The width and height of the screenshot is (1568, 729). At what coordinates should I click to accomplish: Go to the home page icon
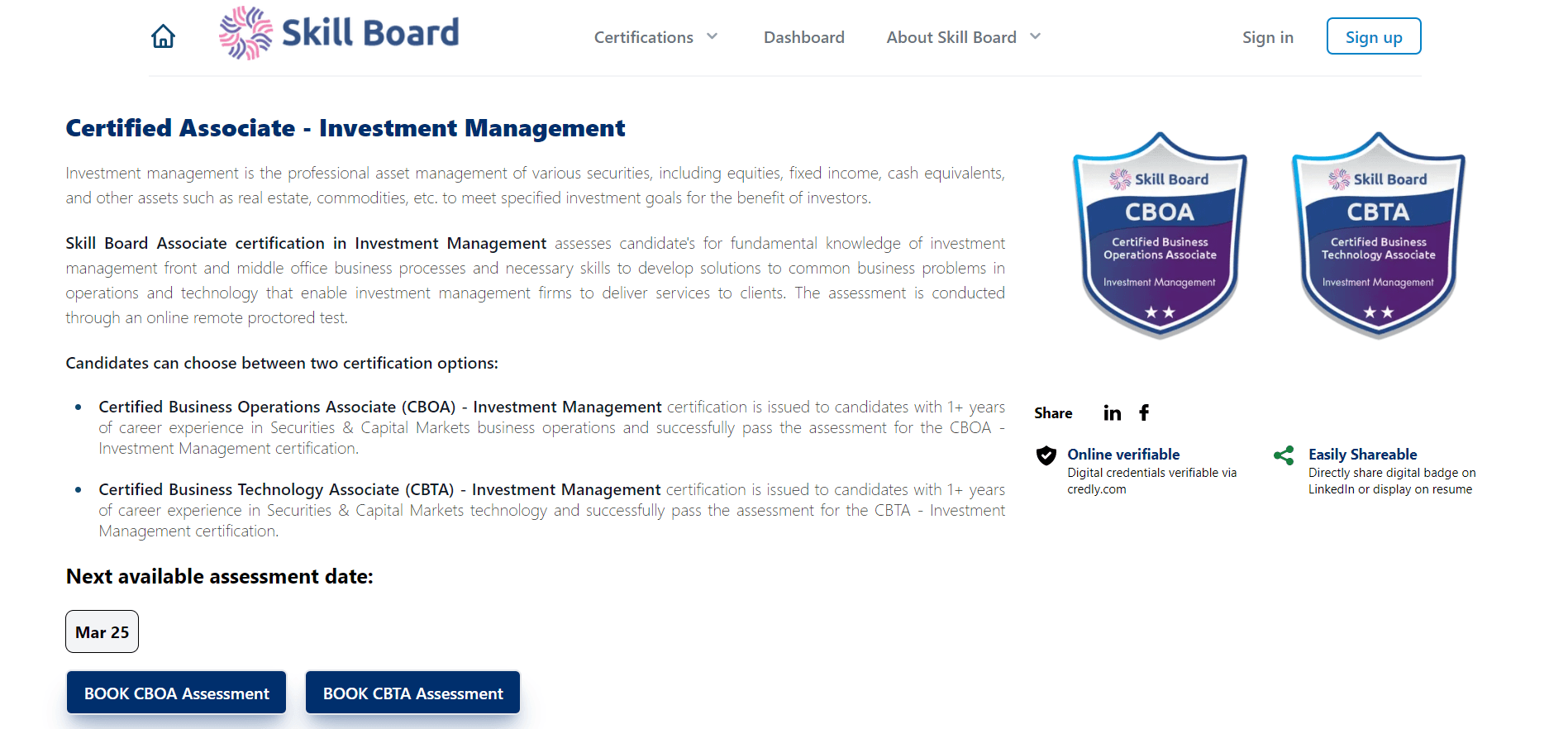[x=163, y=36]
